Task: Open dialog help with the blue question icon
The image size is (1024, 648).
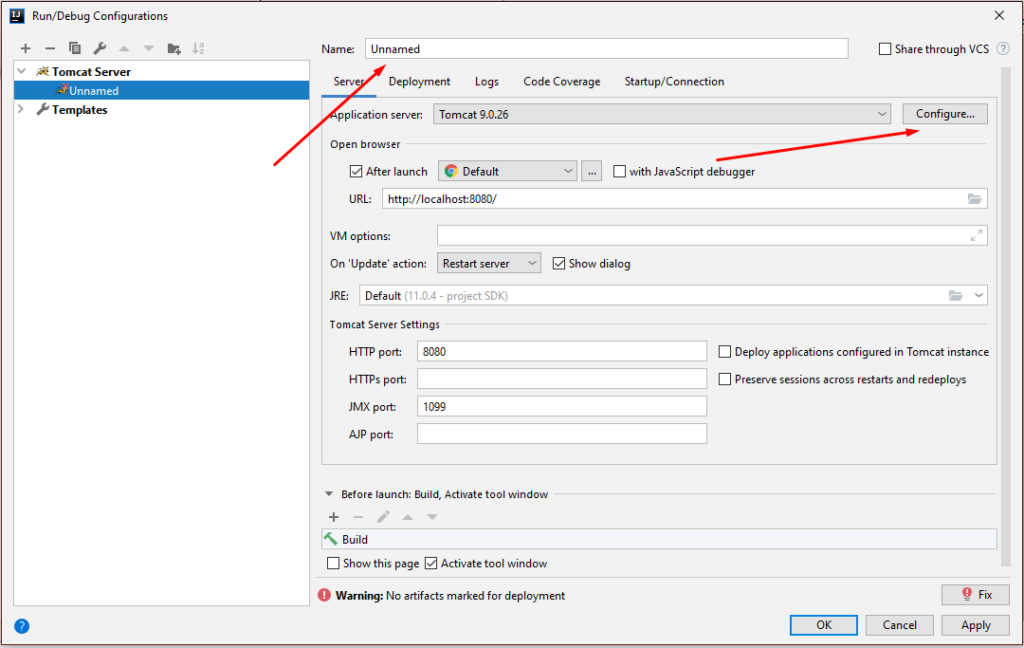Action: (x=22, y=626)
